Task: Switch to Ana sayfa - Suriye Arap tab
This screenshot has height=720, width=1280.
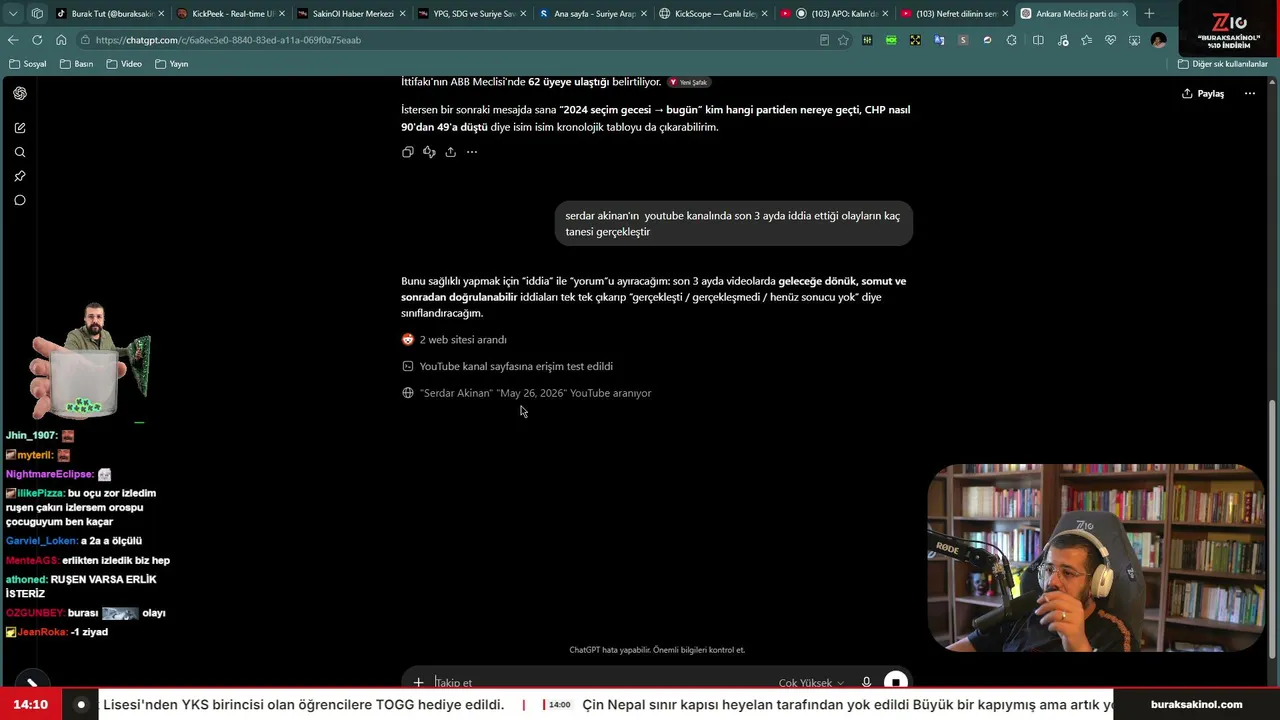Action: coord(592,14)
